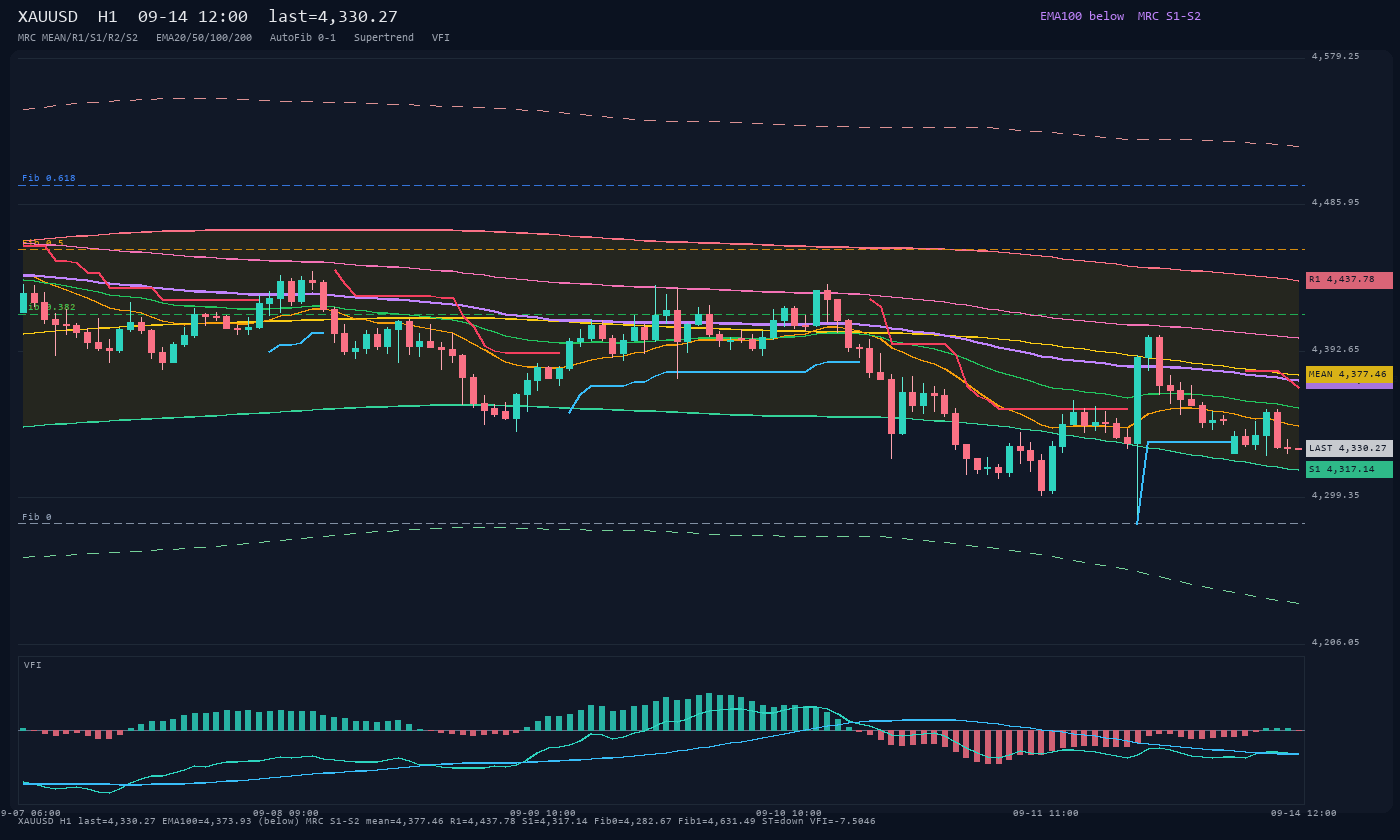Click the S1 4,317.14 price tag

coord(1349,469)
